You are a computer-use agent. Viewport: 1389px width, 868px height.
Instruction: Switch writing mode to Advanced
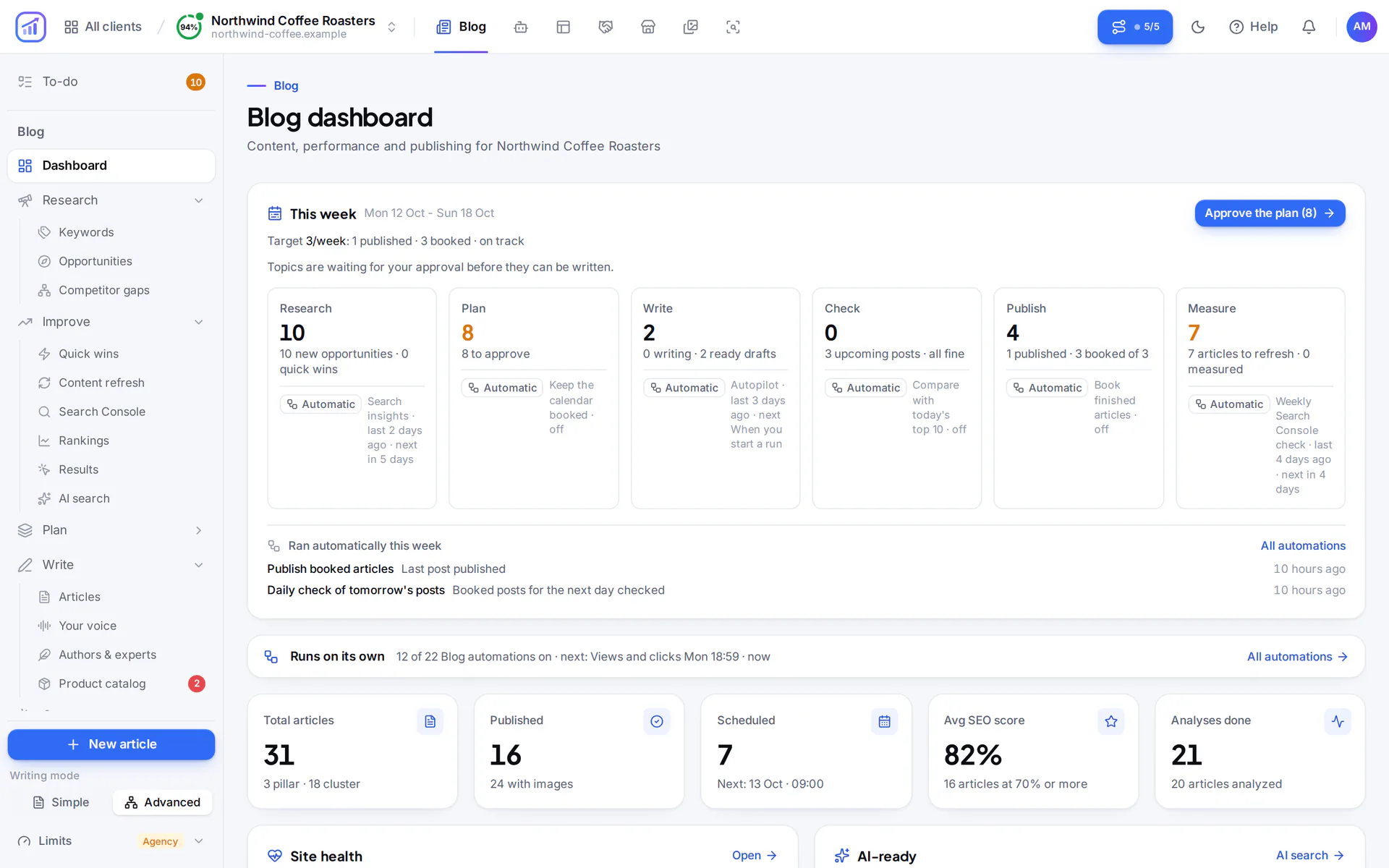163,802
